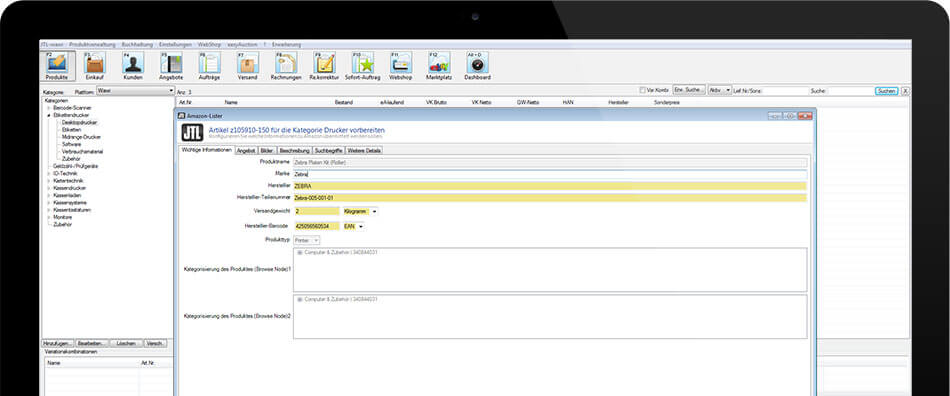Screen dimensions: 950x396
Task: Click the Hersteller-Barcode field
Action: coord(316,226)
